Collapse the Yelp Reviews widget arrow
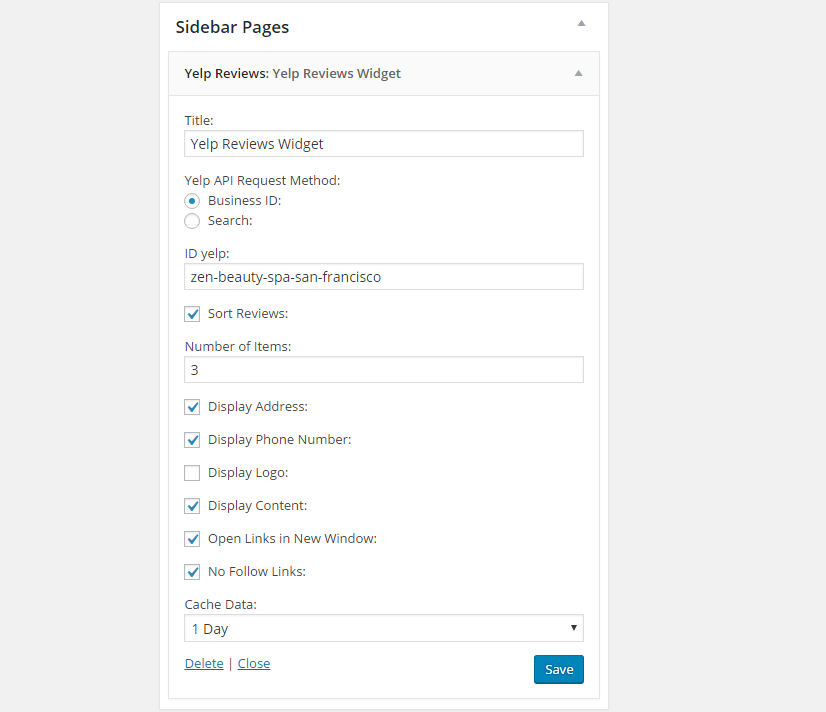 click(x=578, y=73)
